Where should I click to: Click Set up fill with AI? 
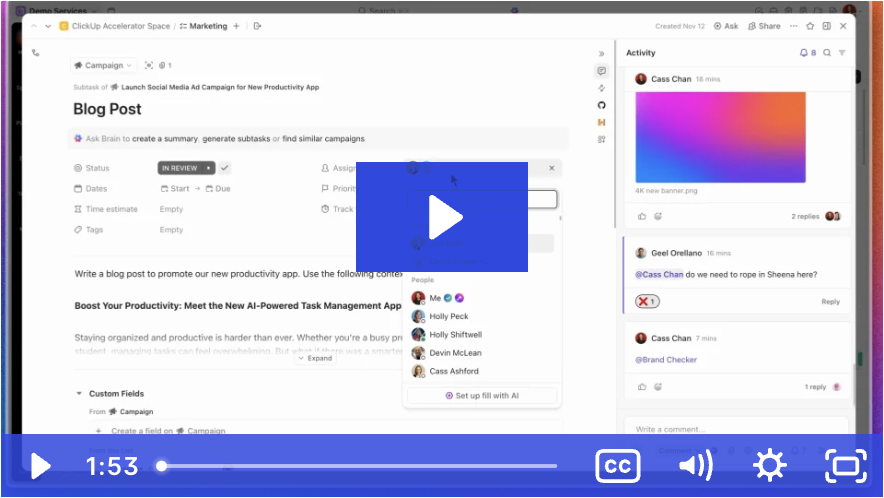(482, 396)
